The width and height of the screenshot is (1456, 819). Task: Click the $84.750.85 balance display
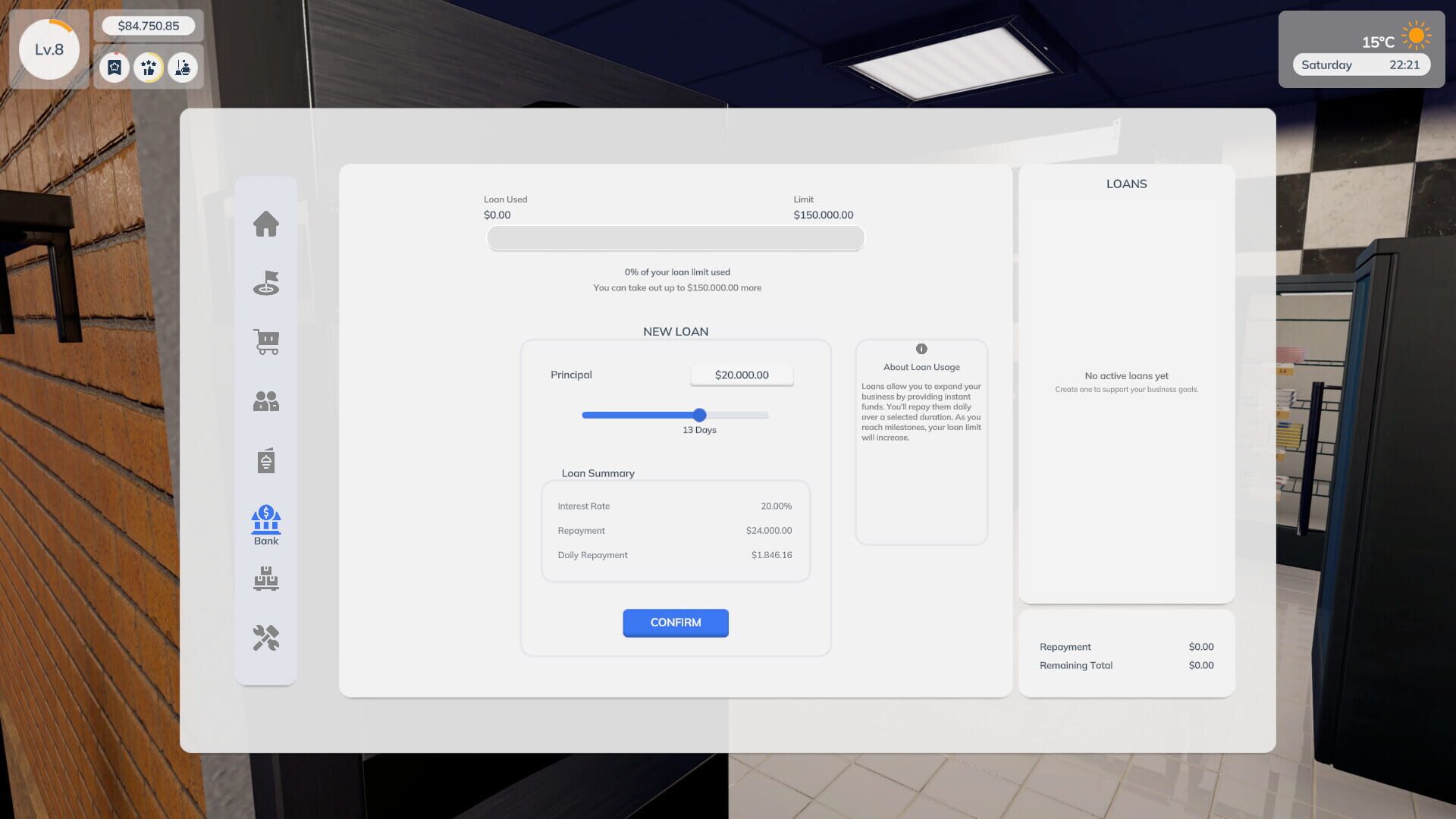click(x=149, y=25)
